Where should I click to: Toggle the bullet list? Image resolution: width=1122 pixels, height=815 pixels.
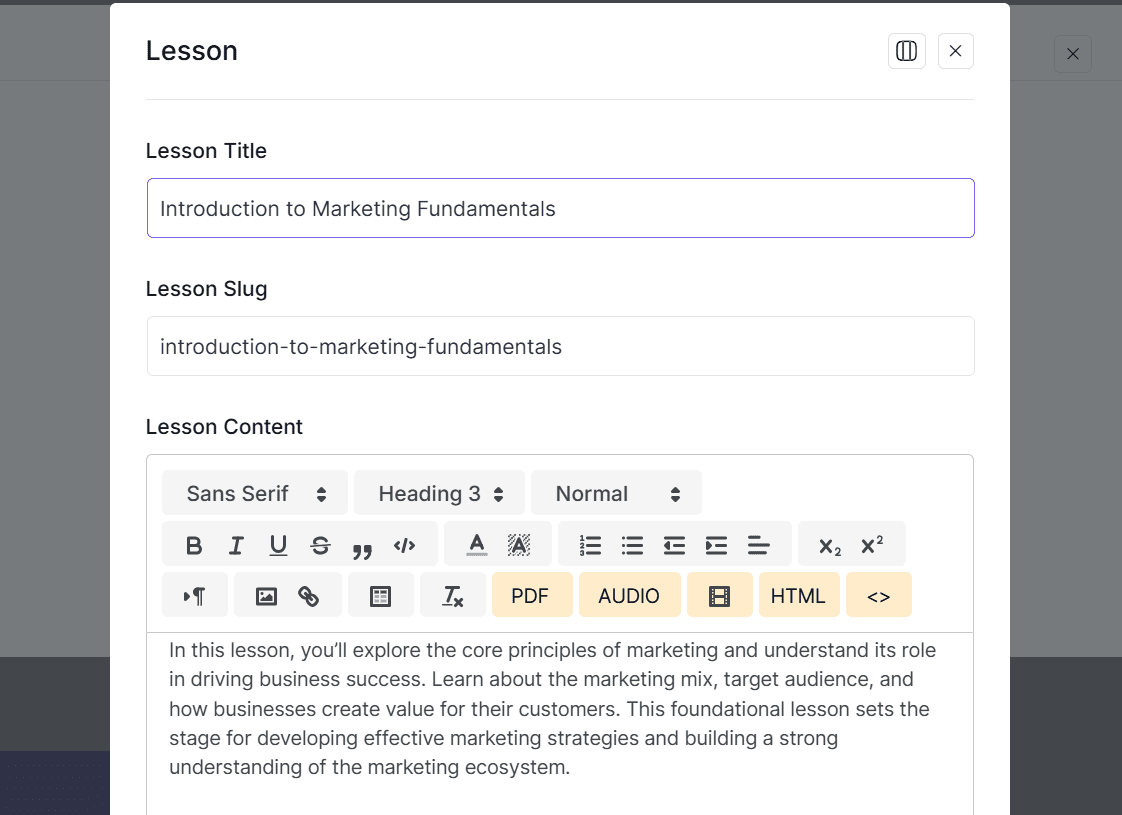631,544
